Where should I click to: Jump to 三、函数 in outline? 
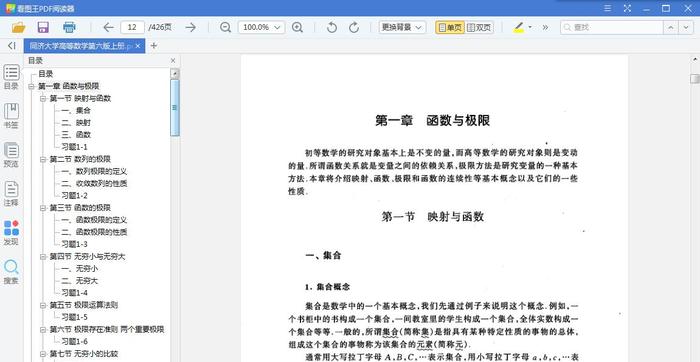[76, 134]
